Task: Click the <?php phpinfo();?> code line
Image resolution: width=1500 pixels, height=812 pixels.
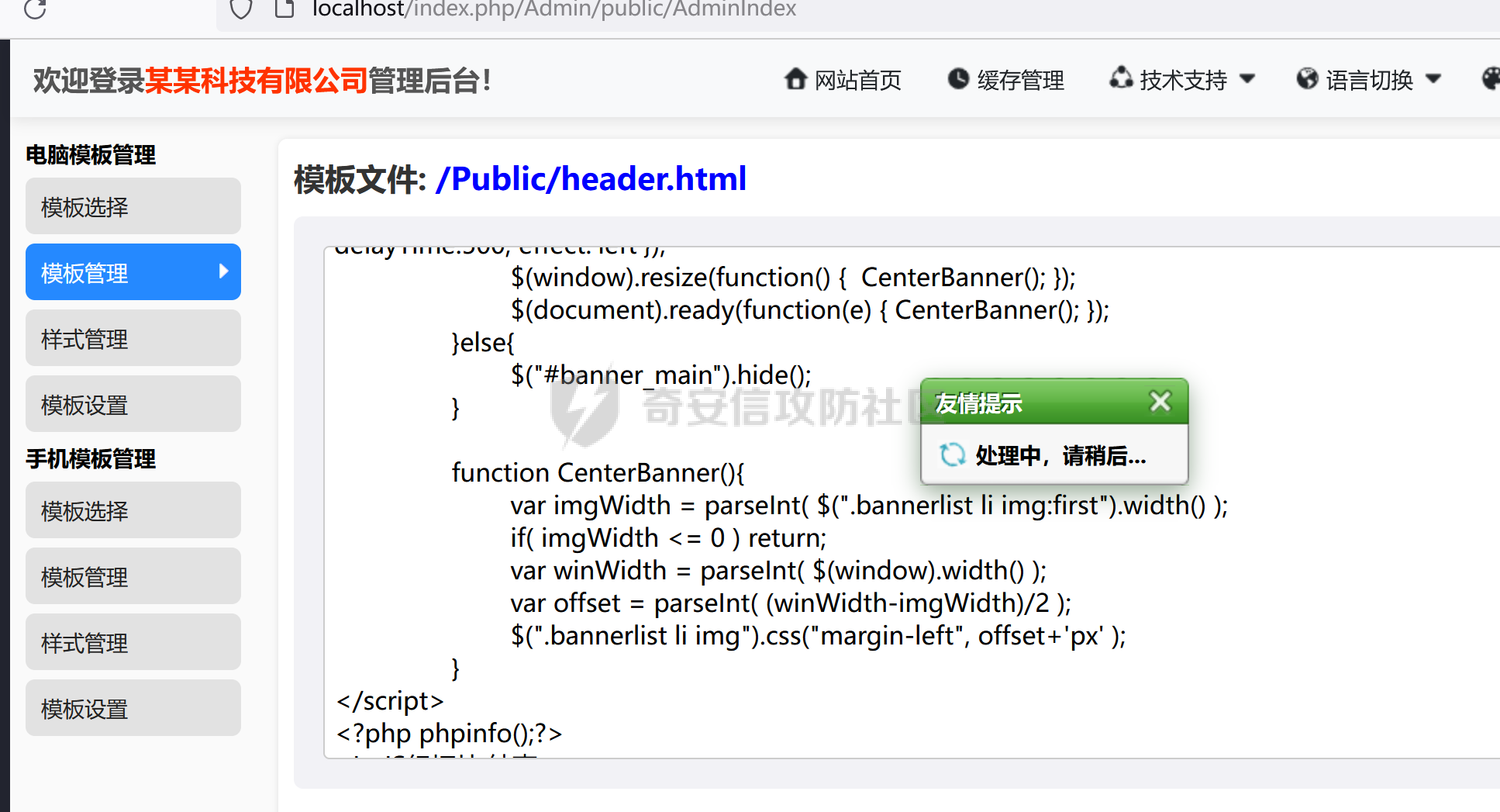Action: click(x=450, y=733)
